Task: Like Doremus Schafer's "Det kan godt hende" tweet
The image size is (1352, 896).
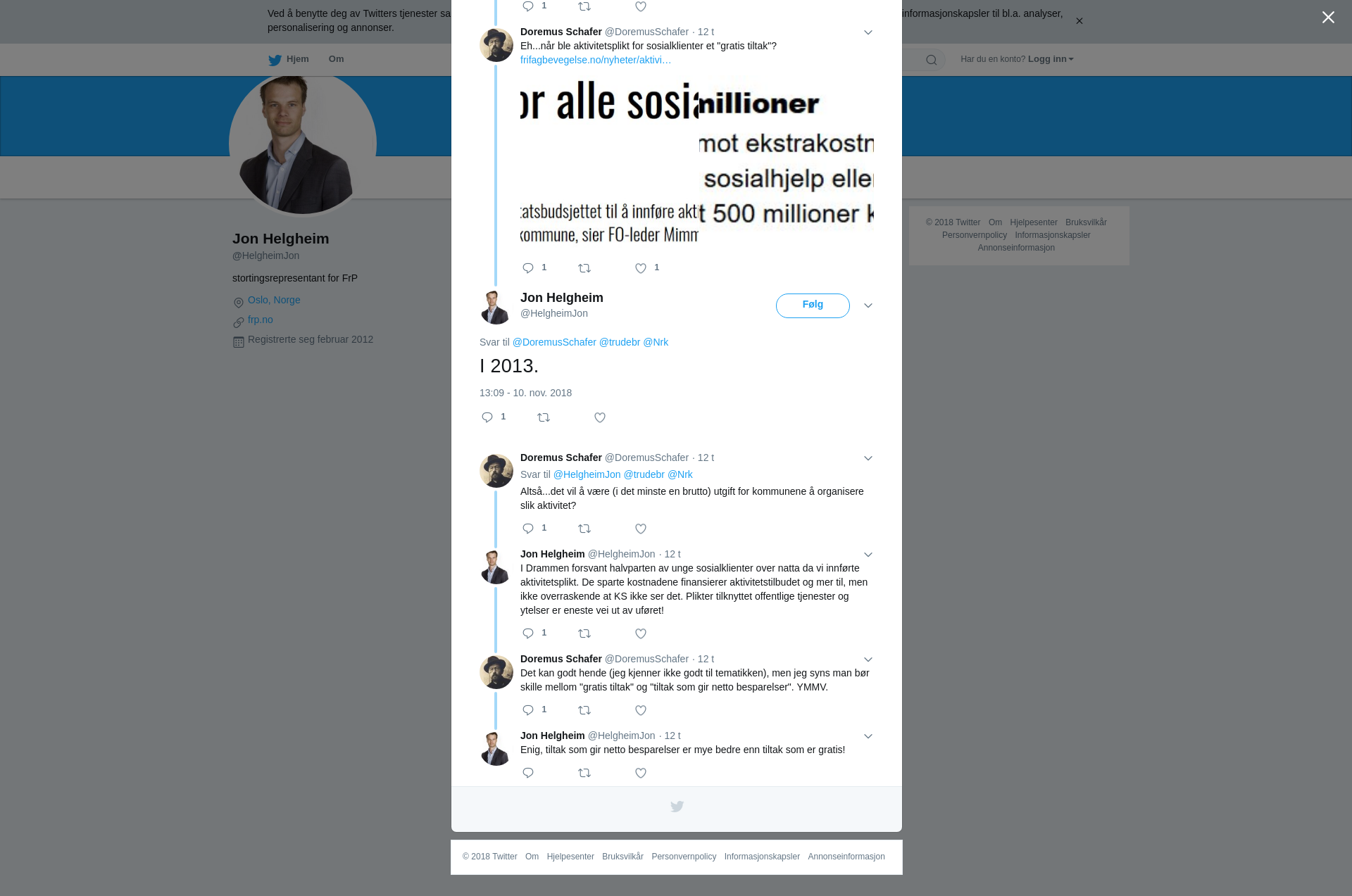Action: (641, 711)
